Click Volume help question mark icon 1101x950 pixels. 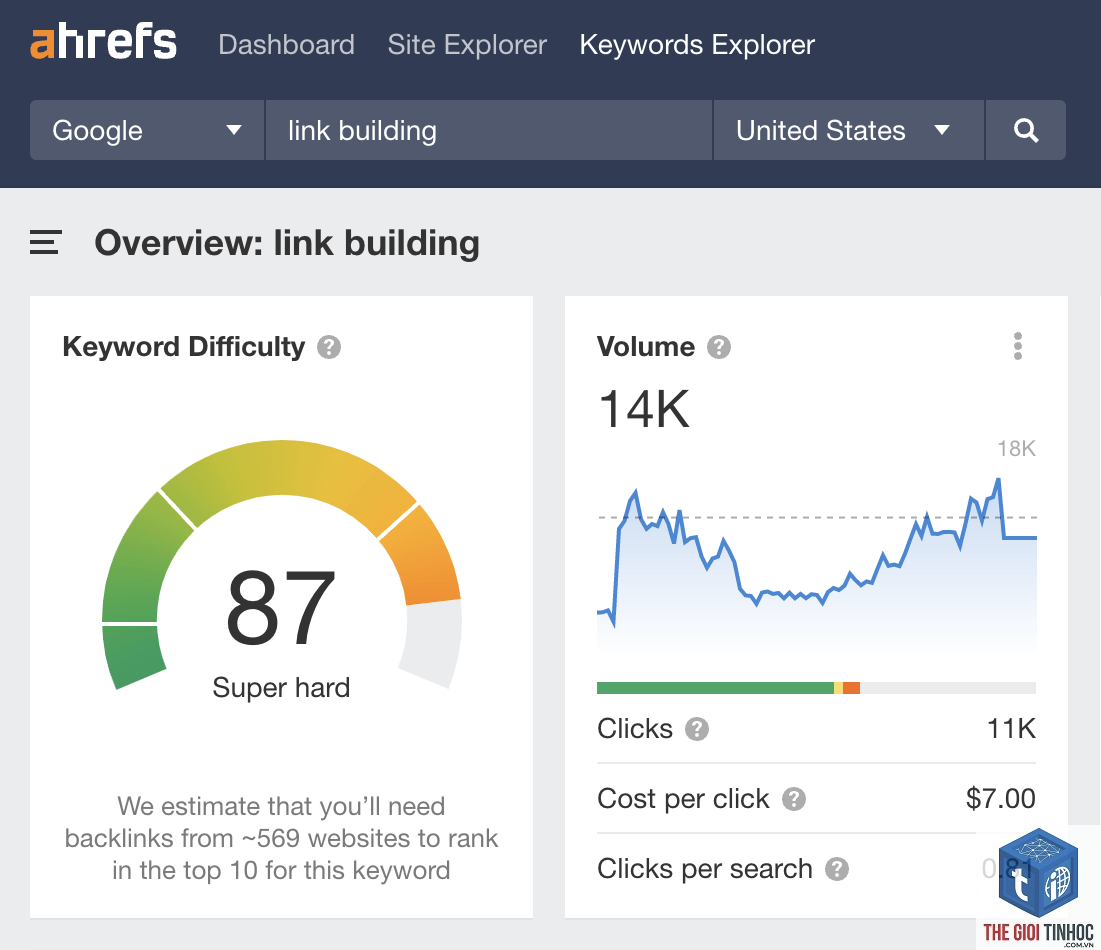click(x=718, y=347)
